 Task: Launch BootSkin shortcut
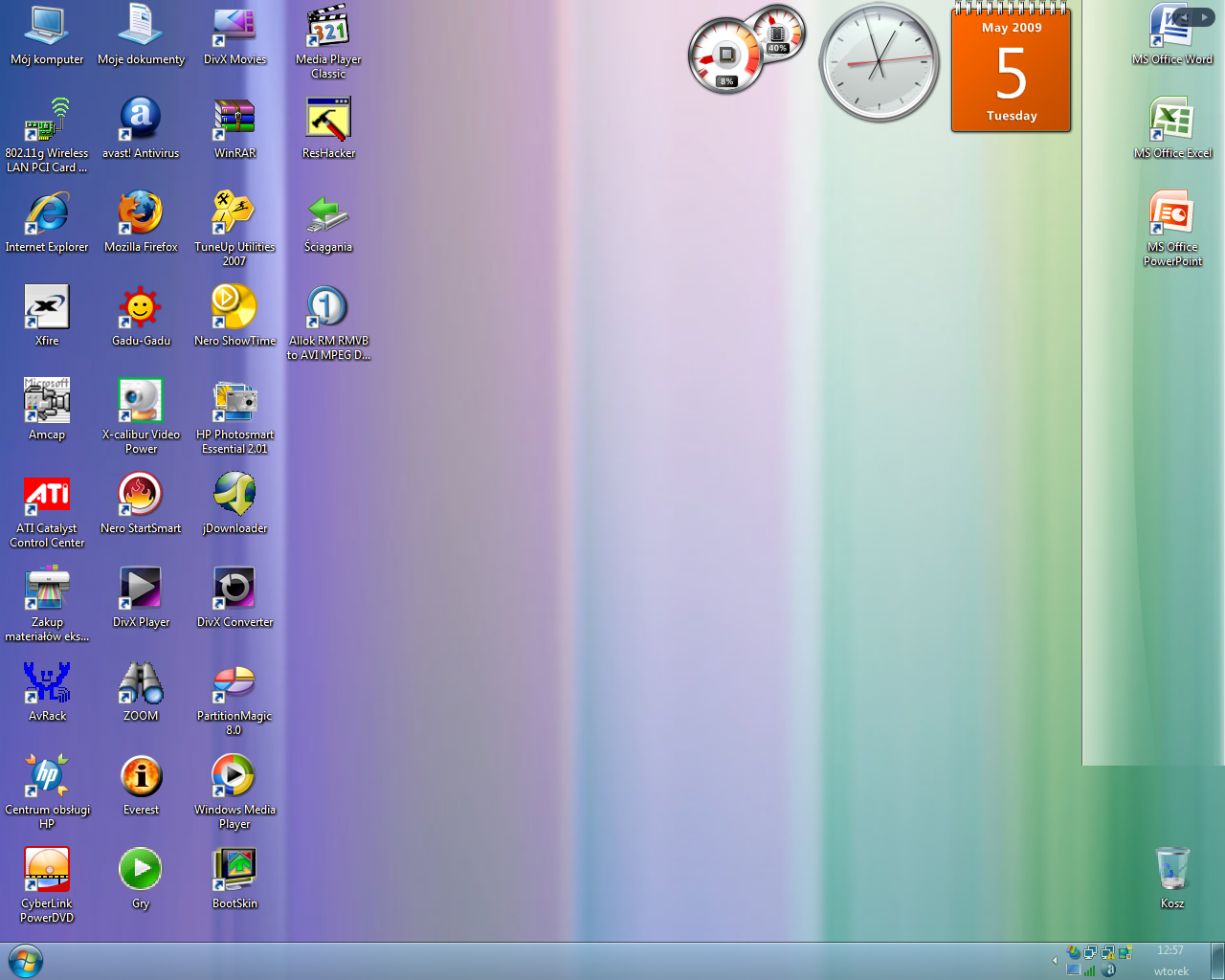click(234, 879)
